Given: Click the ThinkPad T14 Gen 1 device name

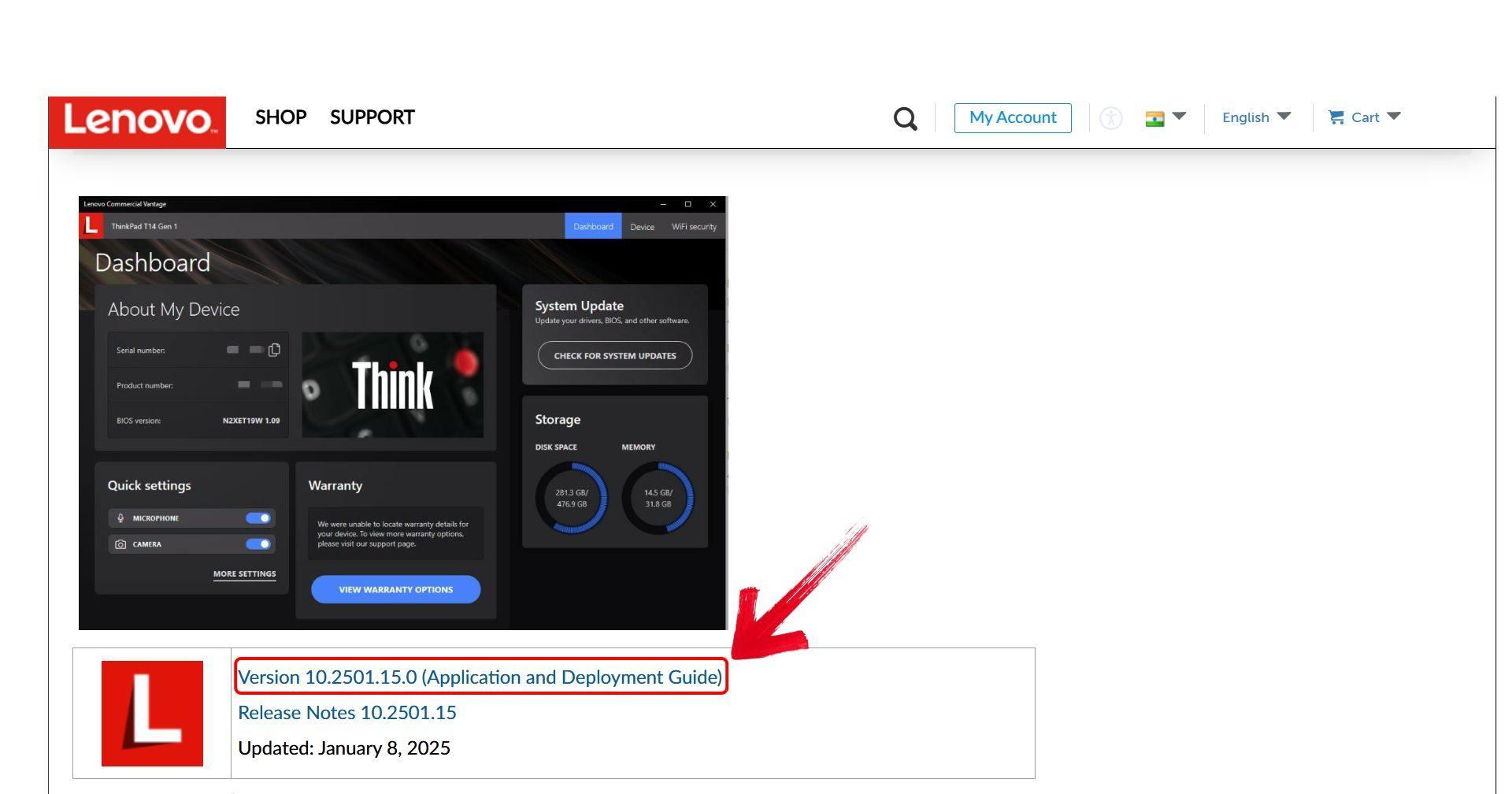Looking at the screenshot, I should [144, 226].
